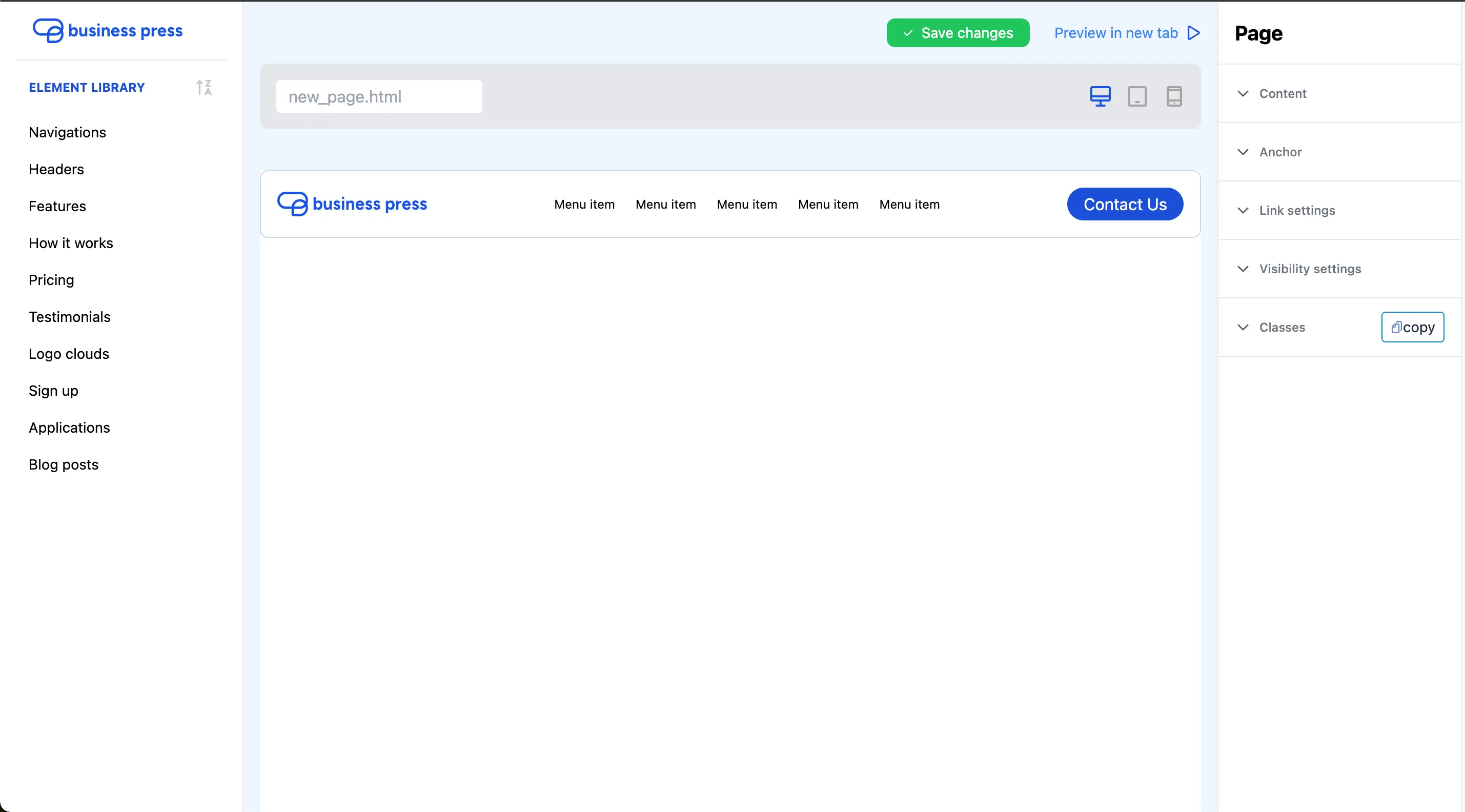Image resolution: width=1465 pixels, height=812 pixels.
Task: Click the play icon beside Preview in new tab
Action: [1194, 33]
